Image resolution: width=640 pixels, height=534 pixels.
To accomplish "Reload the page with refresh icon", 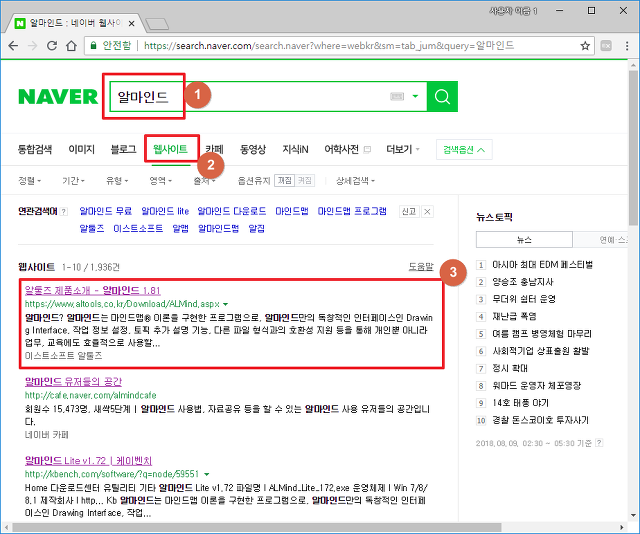I will pos(52,45).
